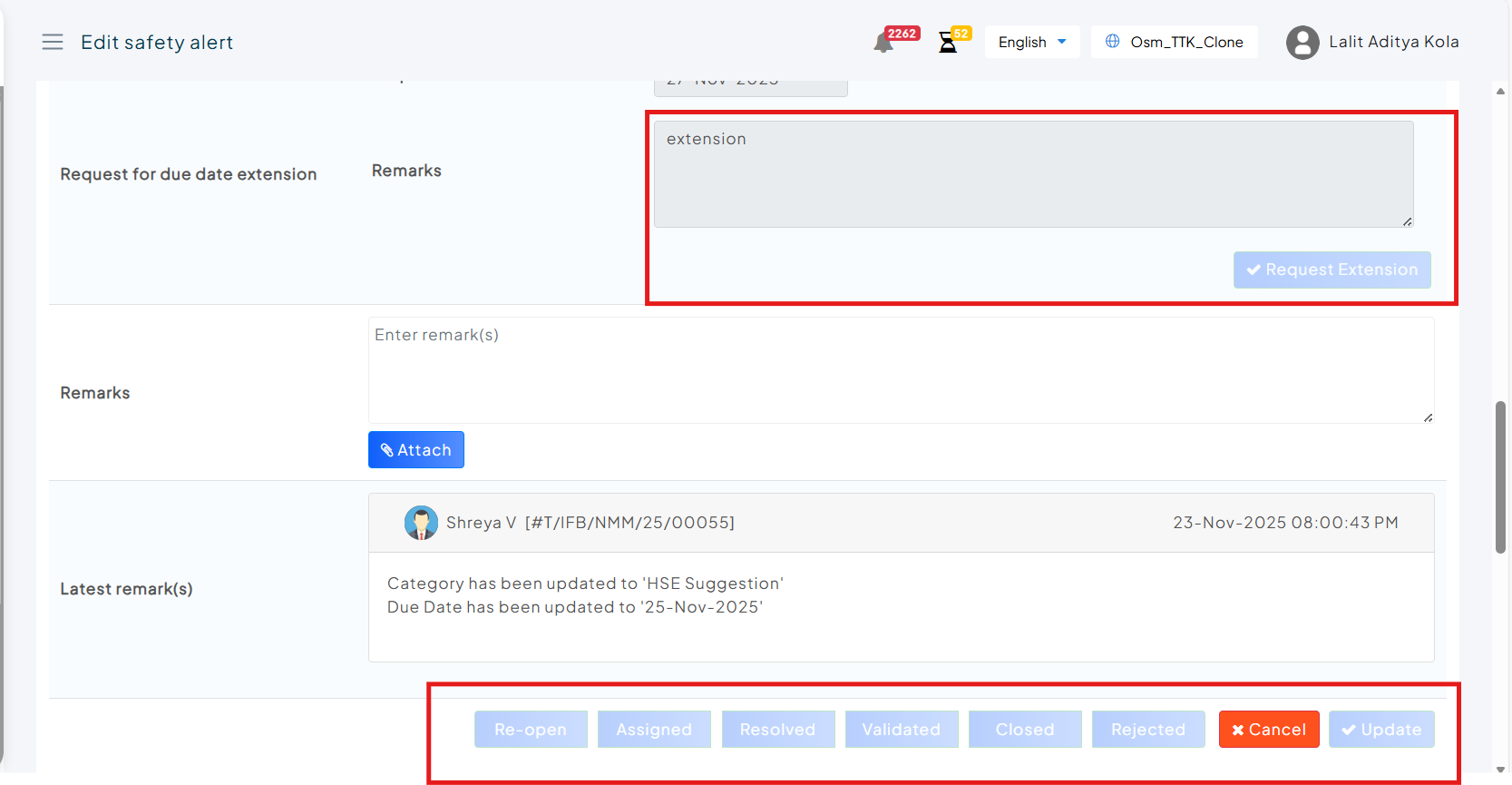Cancel editing the safety alert
The height and width of the screenshot is (785, 1512).
point(1268,730)
